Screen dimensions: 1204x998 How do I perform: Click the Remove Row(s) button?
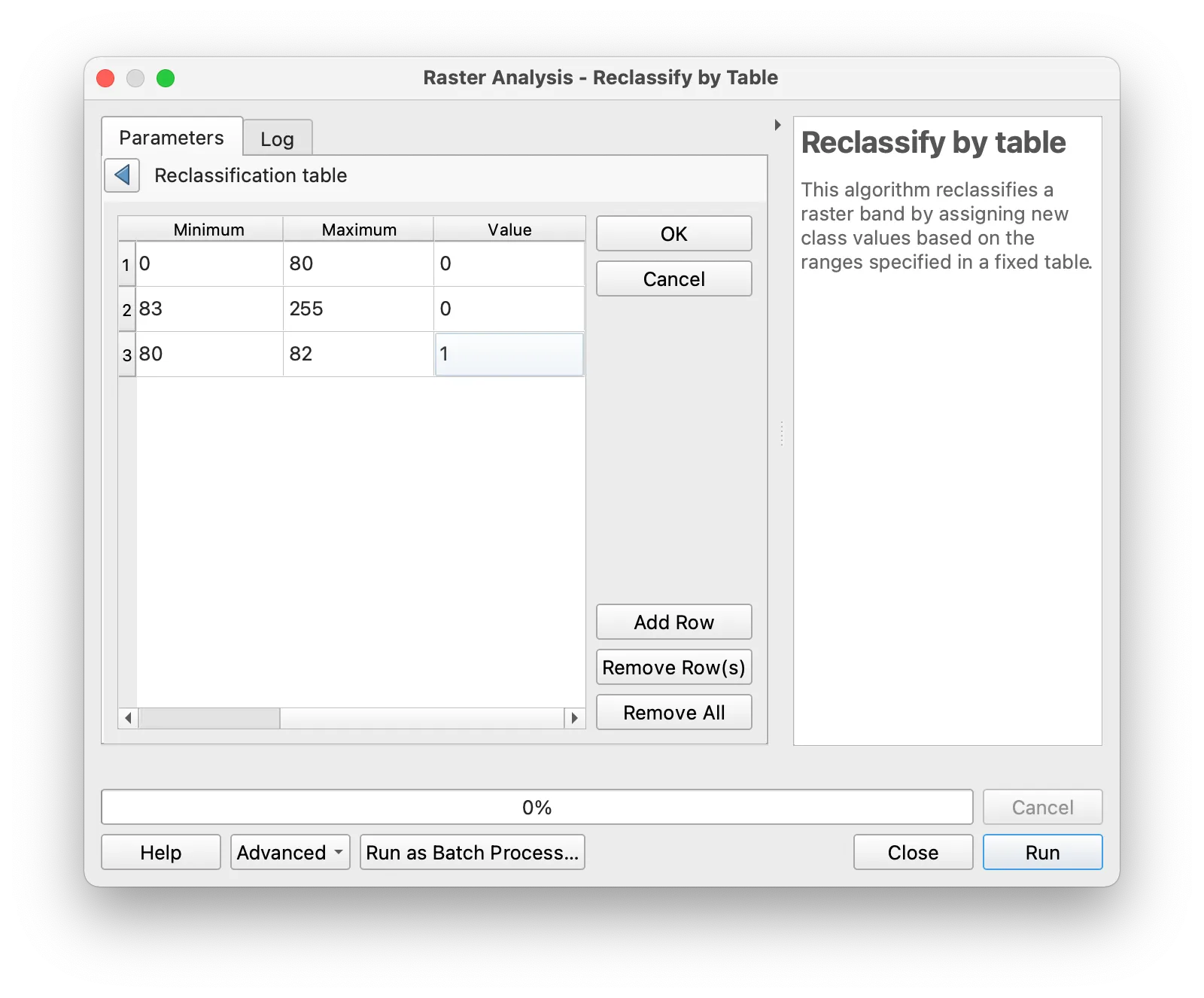673,668
